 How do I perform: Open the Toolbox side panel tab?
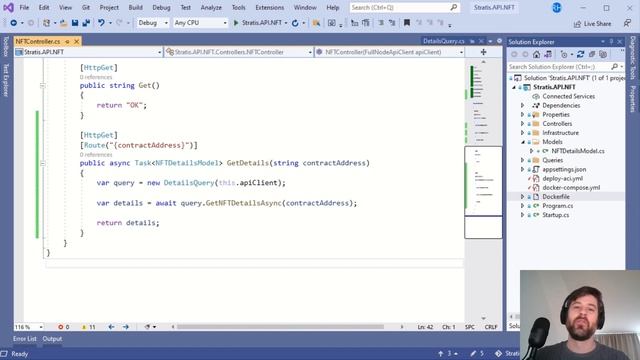pos(6,46)
